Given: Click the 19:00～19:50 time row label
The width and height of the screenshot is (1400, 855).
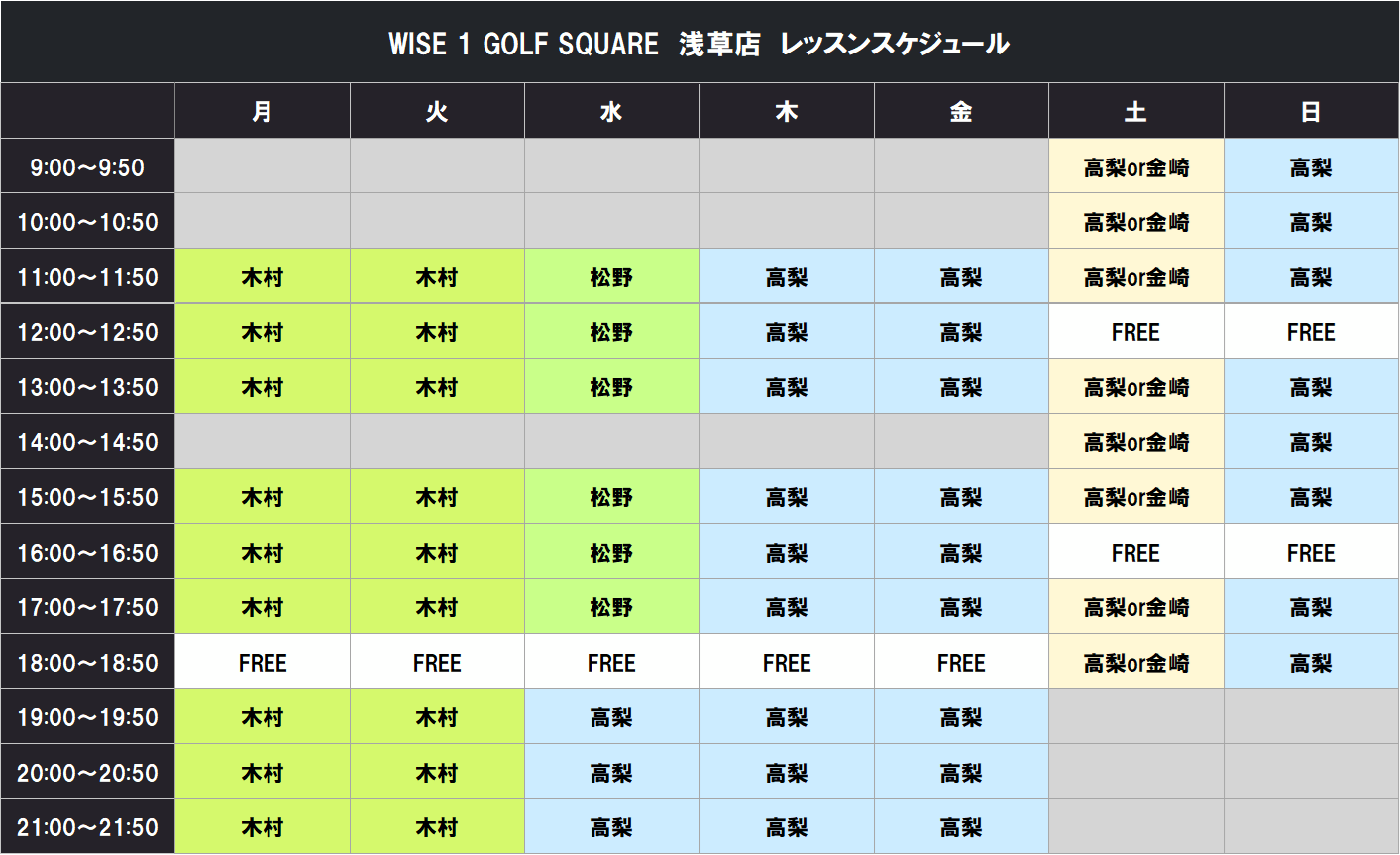Looking at the screenshot, I should (87, 716).
